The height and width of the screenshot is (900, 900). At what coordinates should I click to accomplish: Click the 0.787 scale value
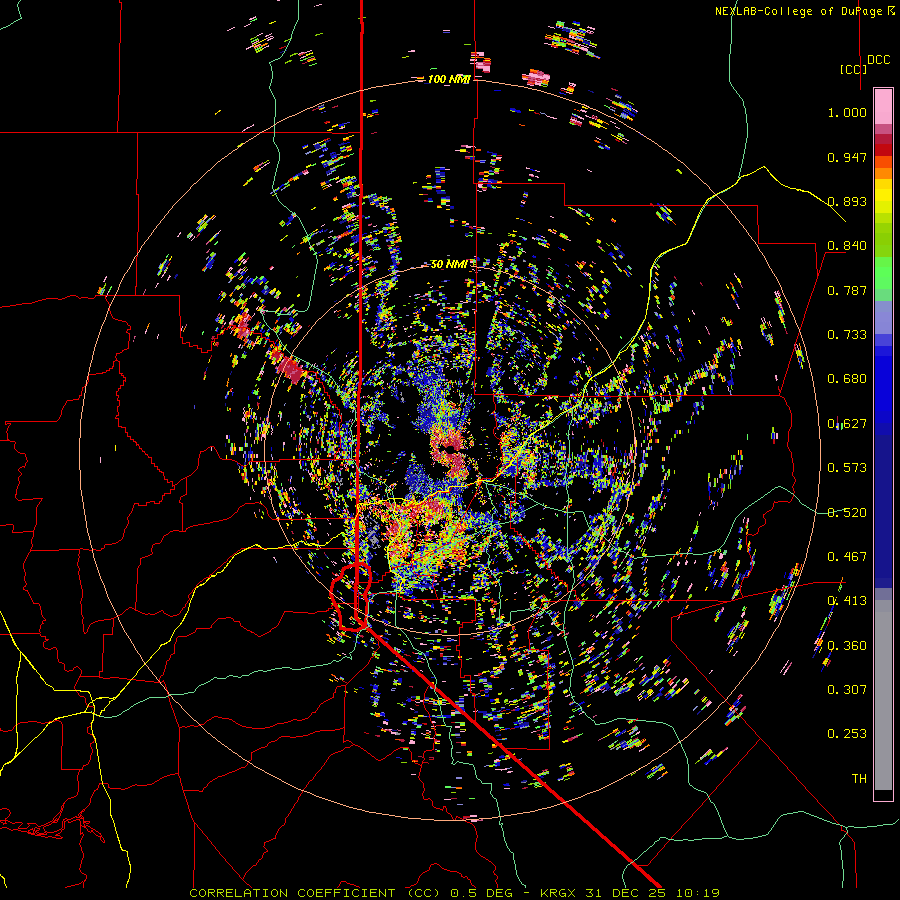pyautogui.click(x=847, y=290)
